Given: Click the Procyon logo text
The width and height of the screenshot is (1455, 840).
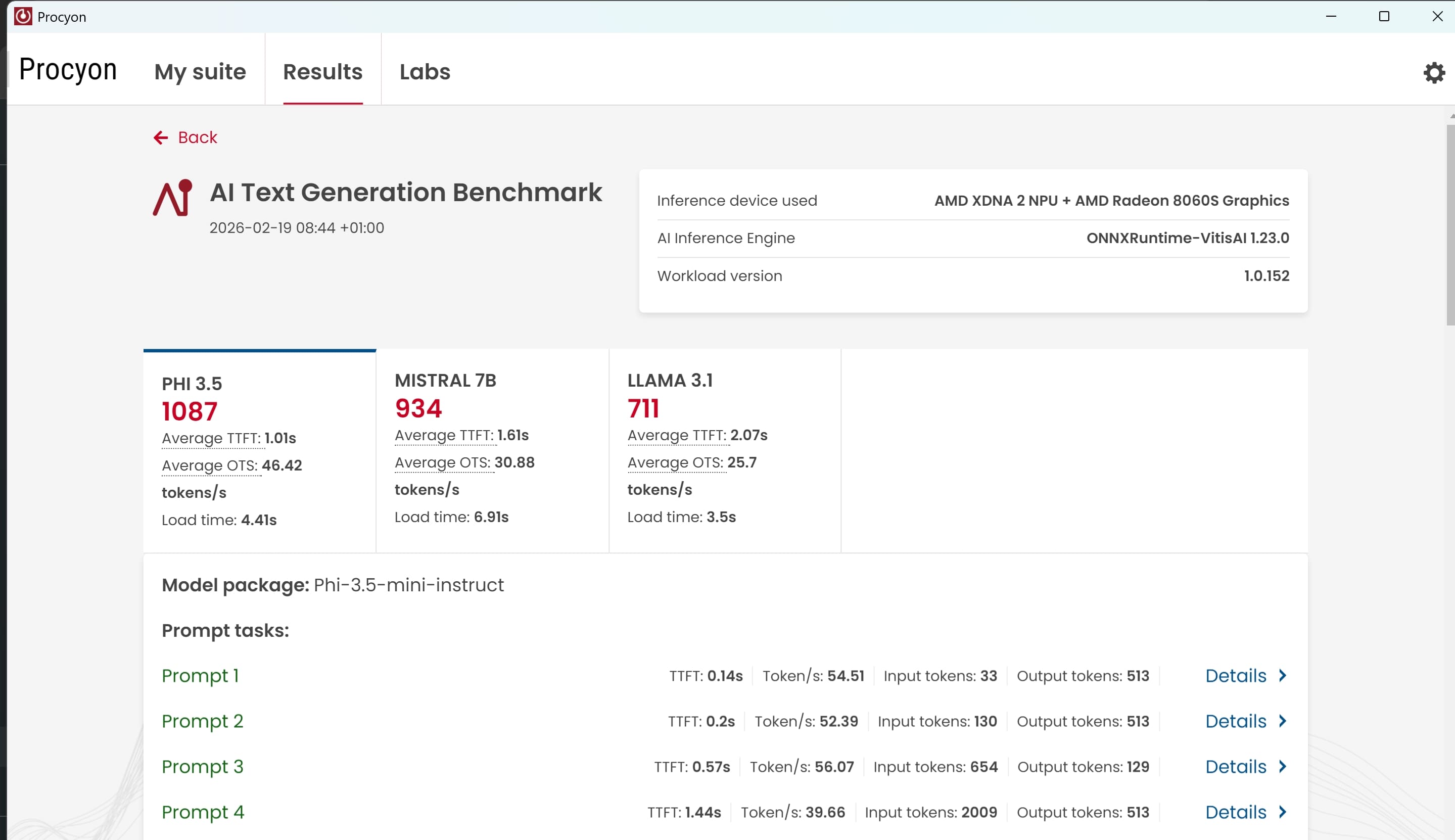Looking at the screenshot, I should tap(68, 70).
